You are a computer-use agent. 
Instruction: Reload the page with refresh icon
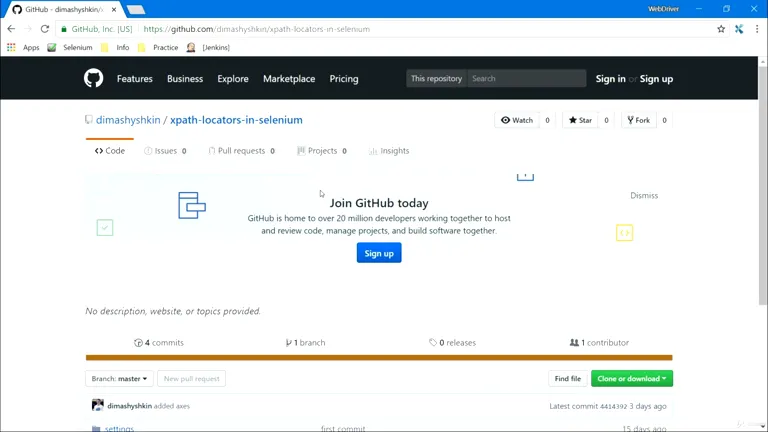click(45, 29)
